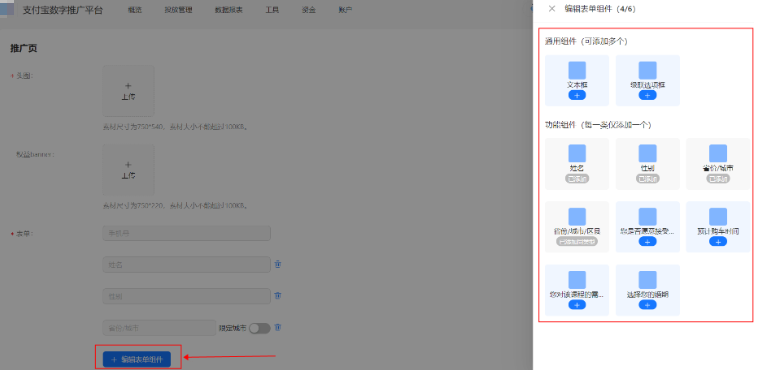The image size is (775, 371).
Task: Add a 级联选项框 component with plus button
Action: point(647,95)
